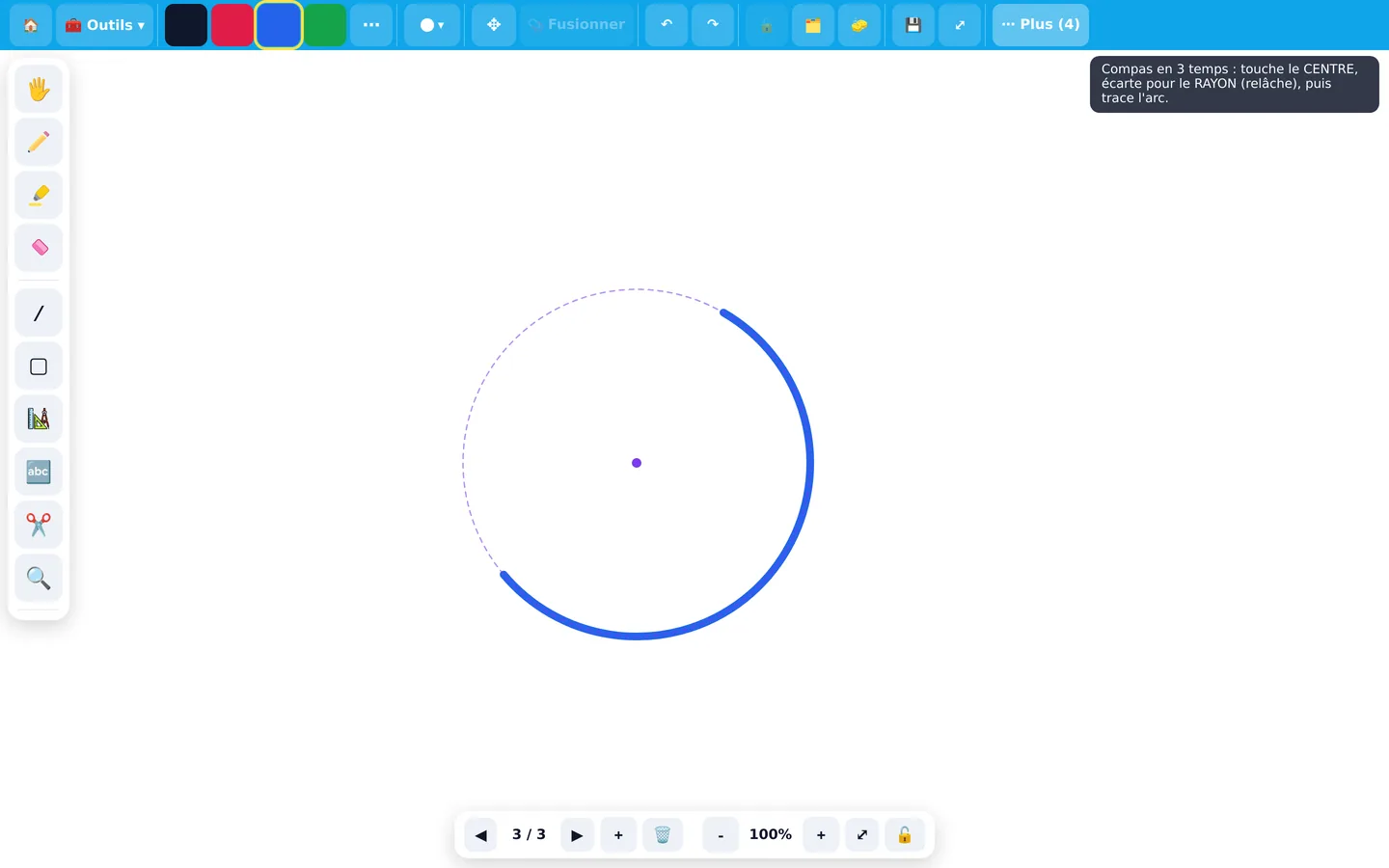Select the hand pan tool

pos(39,90)
